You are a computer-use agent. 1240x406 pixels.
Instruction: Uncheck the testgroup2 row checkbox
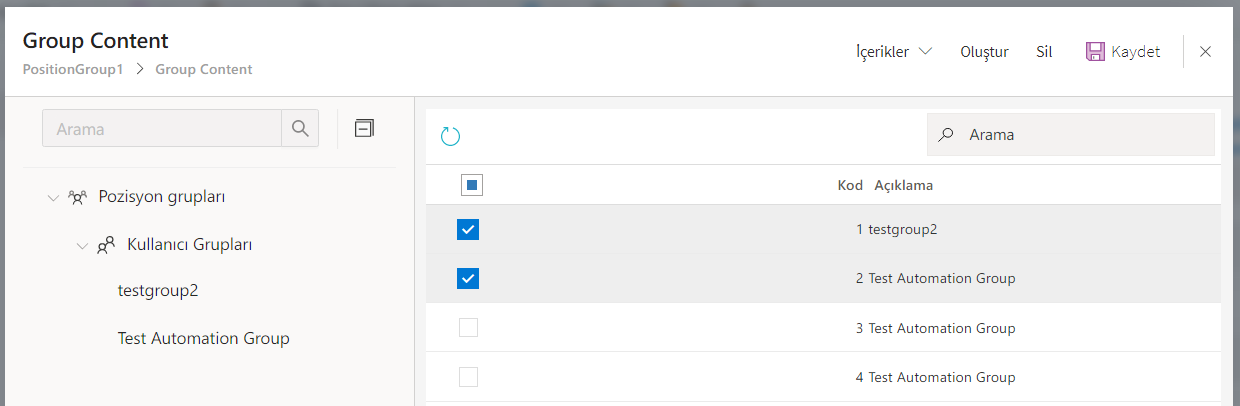coord(468,230)
